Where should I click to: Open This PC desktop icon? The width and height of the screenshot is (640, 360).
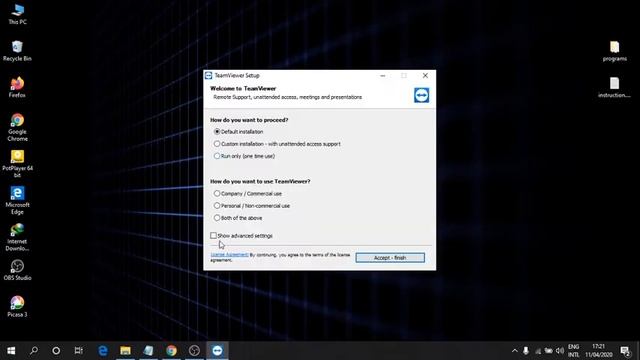click(x=17, y=13)
